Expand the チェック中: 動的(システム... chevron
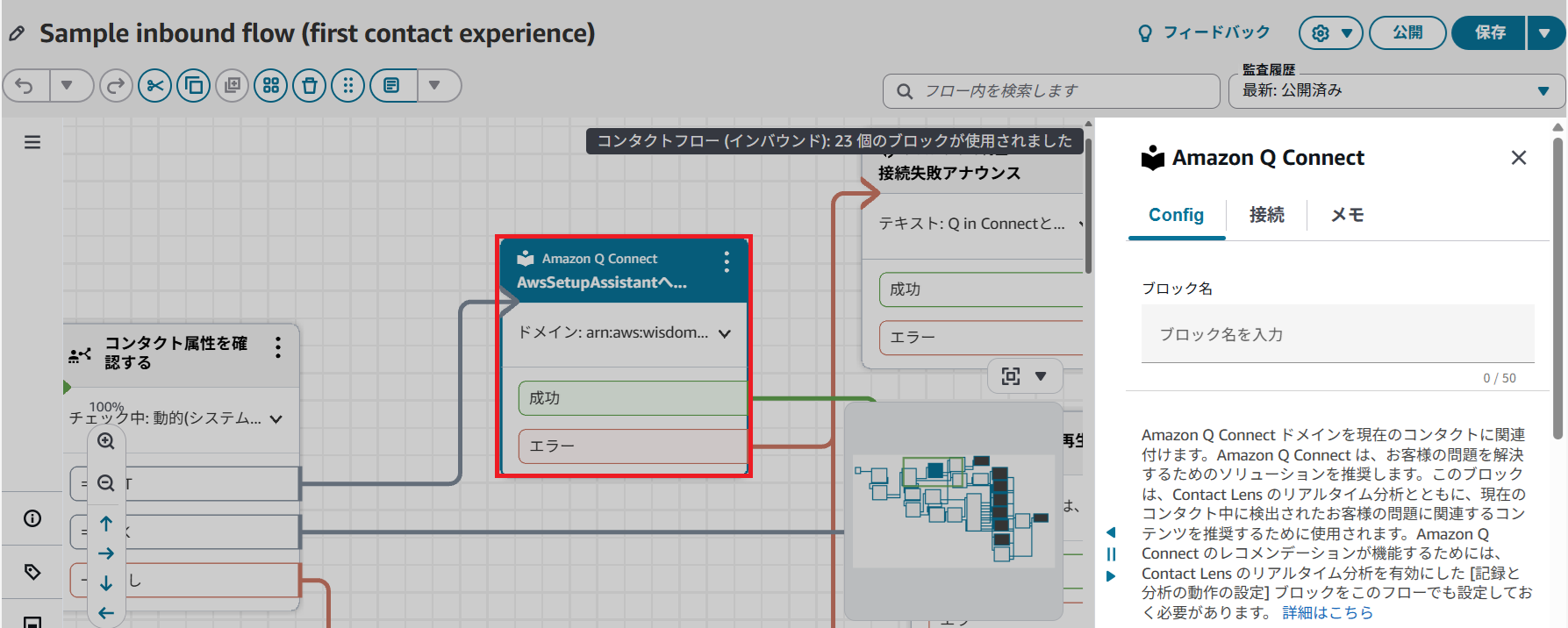This screenshot has width=1568, height=628. [276, 419]
